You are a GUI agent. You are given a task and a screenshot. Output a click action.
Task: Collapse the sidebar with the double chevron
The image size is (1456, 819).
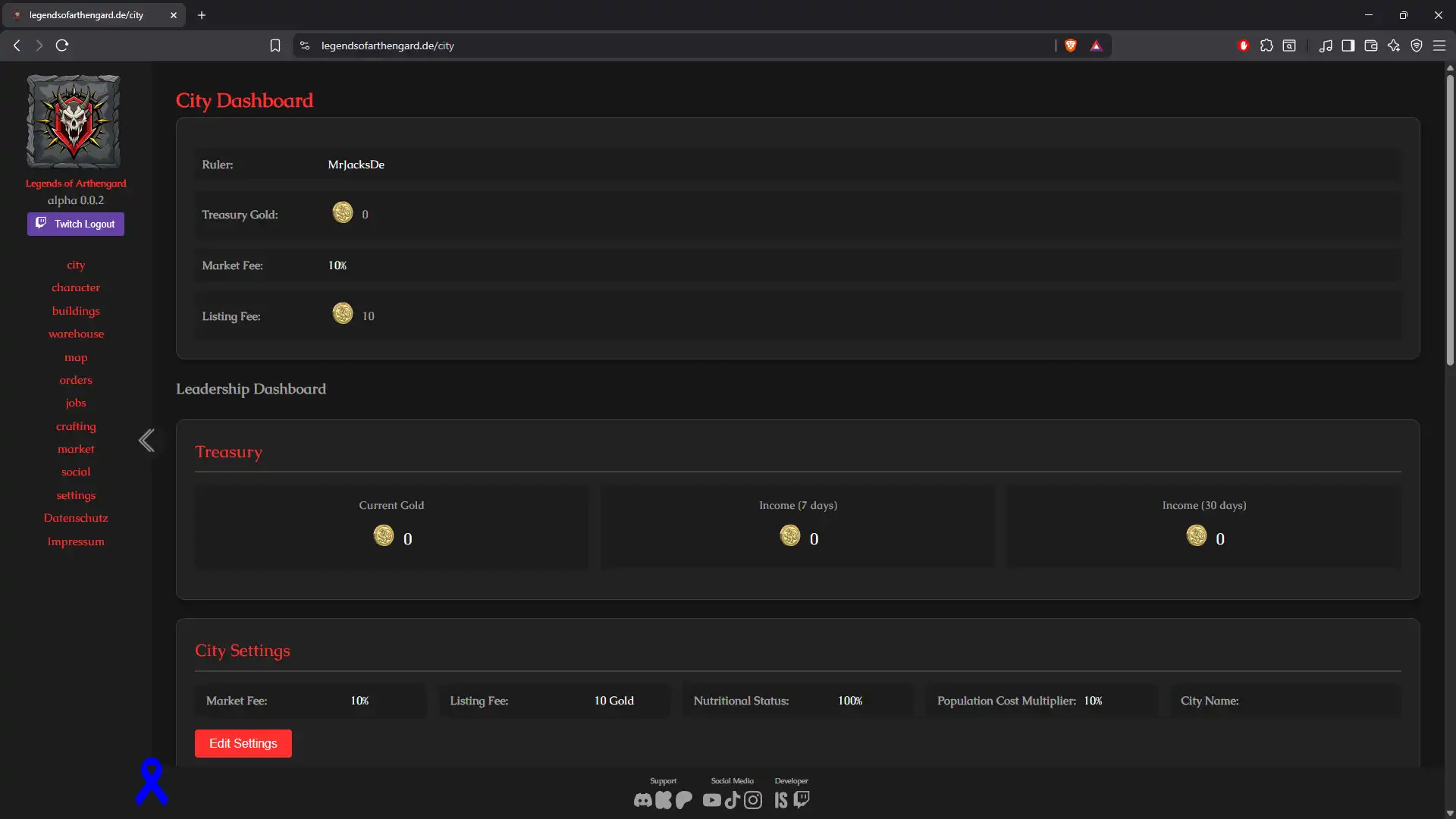(x=146, y=441)
